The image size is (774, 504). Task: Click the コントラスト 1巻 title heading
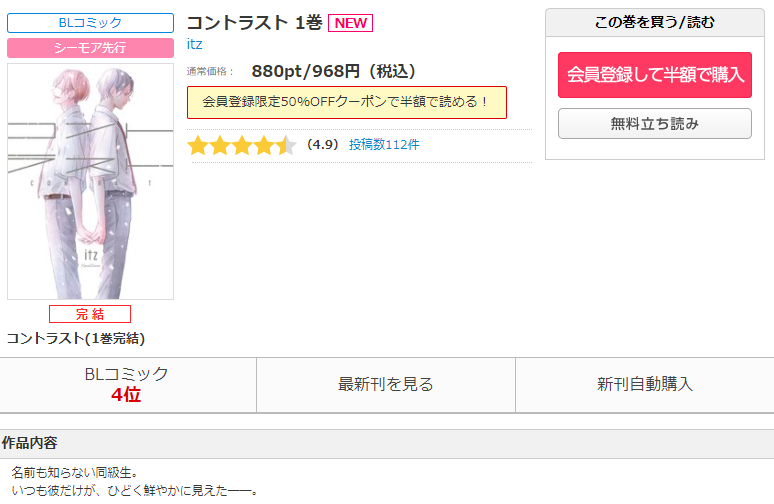point(254,23)
